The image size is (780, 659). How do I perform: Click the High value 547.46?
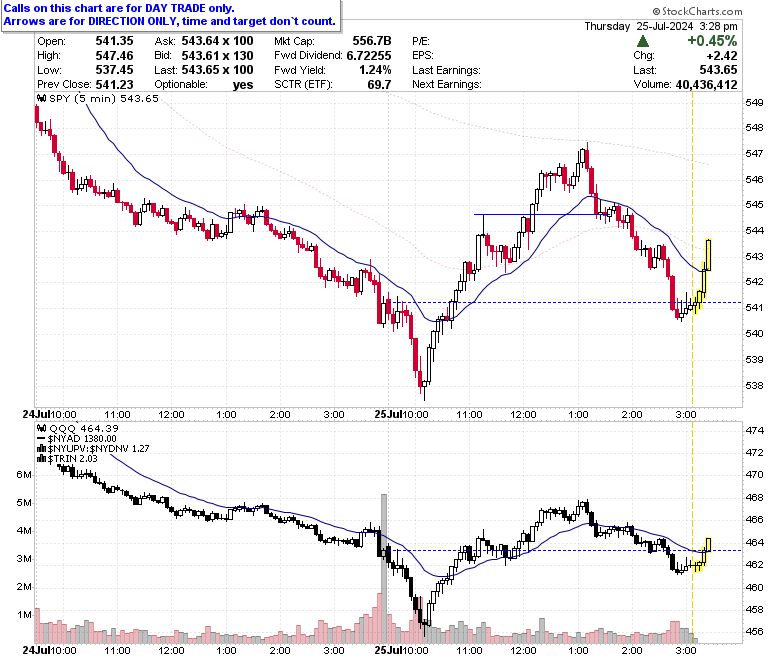[x=114, y=55]
